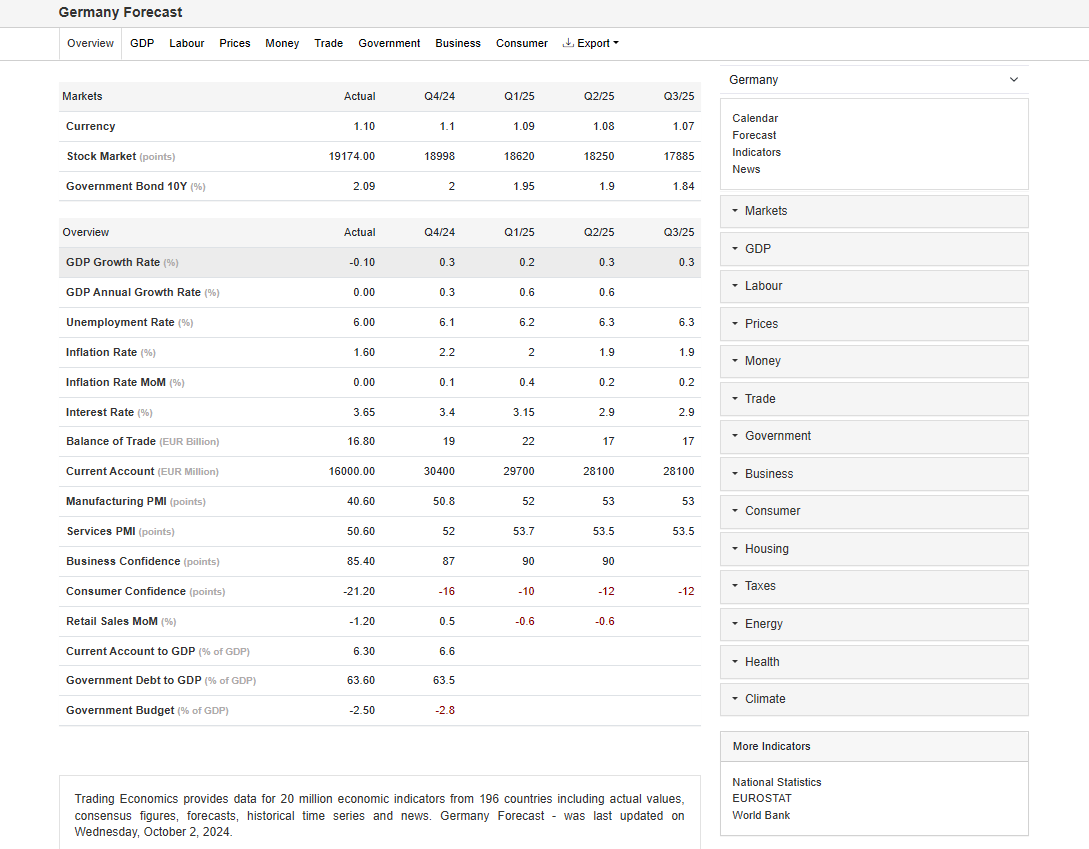Select the Consumer Confidence actual value -21.20
This screenshot has height=849, width=1089.
click(358, 591)
